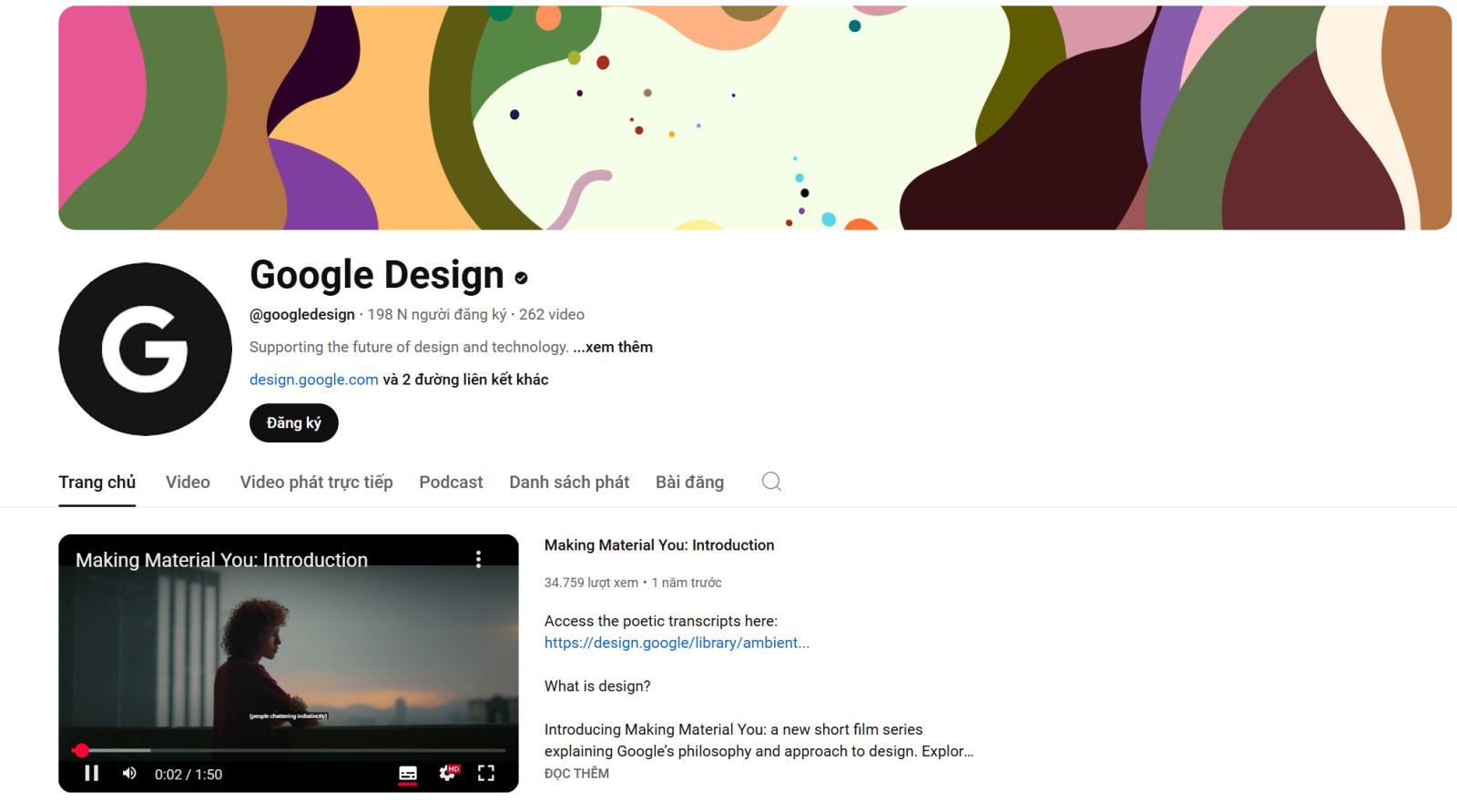Viewport: 1457px width, 812px height.
Task: Switch to the Bài đăng tab
Action: click(x=689, y=482)
